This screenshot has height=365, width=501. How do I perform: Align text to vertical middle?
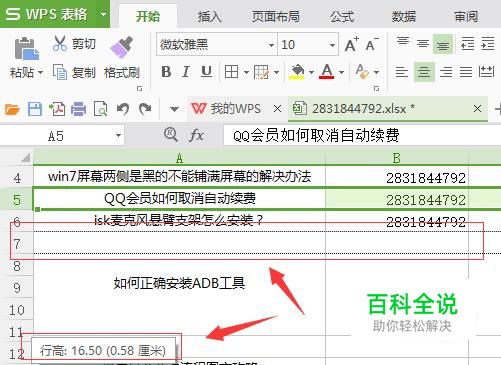pos(423,44)
